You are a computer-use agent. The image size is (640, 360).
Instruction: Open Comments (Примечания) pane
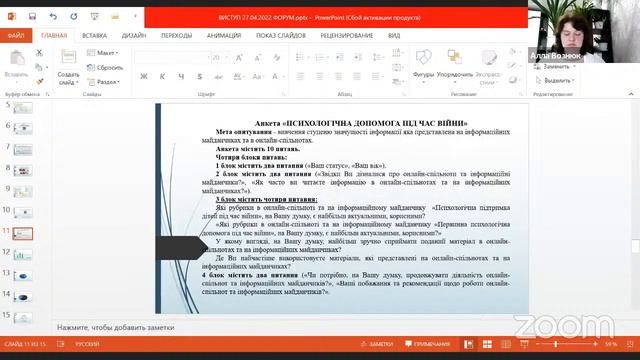[427, 344]
